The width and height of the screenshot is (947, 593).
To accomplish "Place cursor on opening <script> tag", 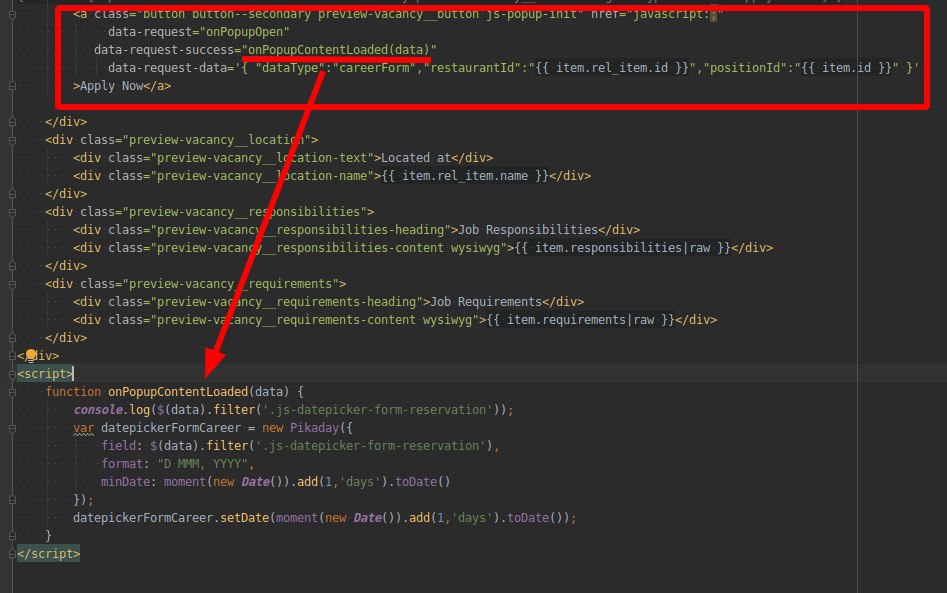I will 45,374.
